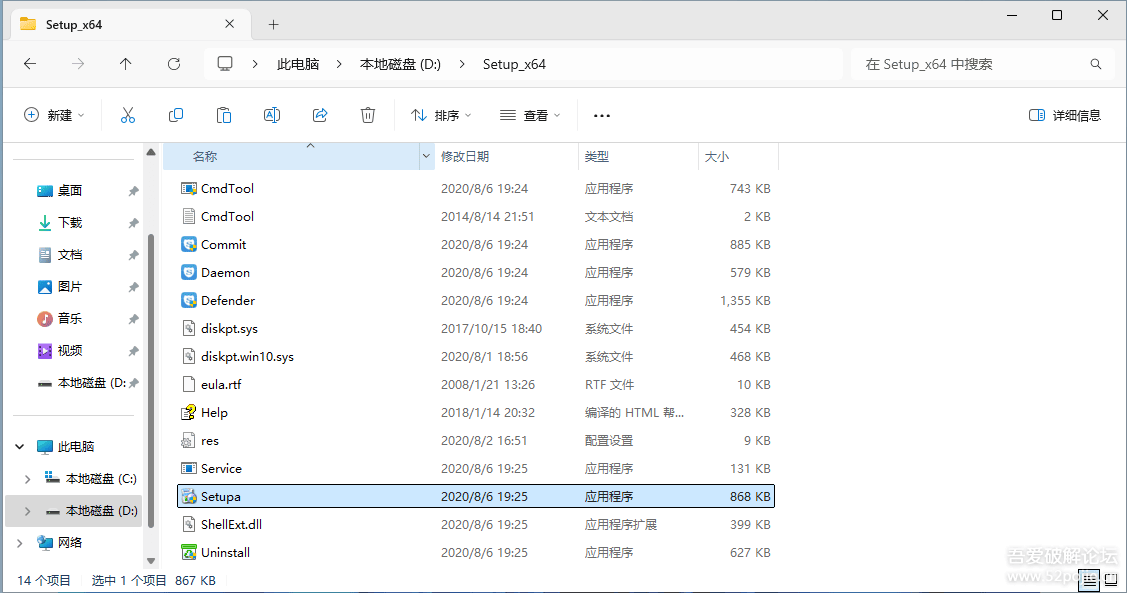Click navigation pane scroll down arrow
The height and width of the screenshot is (593, 1127).
151,561
